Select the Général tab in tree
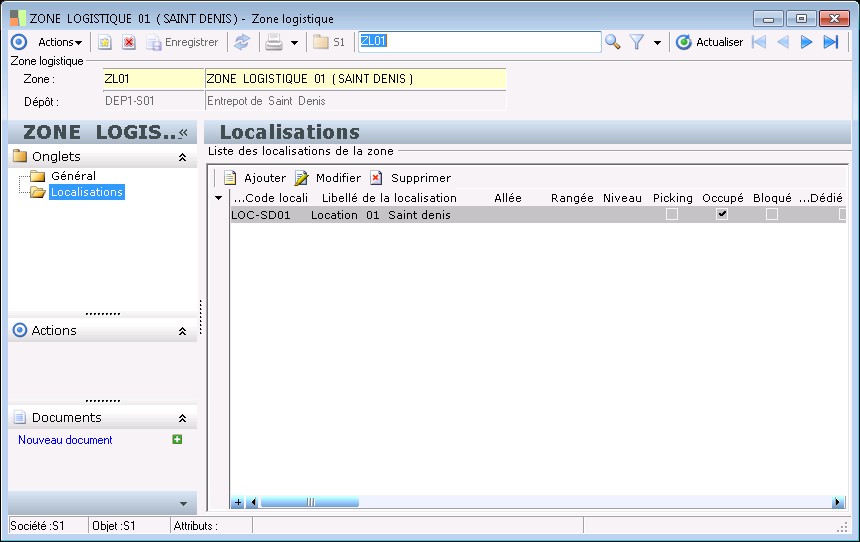 pyautogui.click(x=73, y=176)
